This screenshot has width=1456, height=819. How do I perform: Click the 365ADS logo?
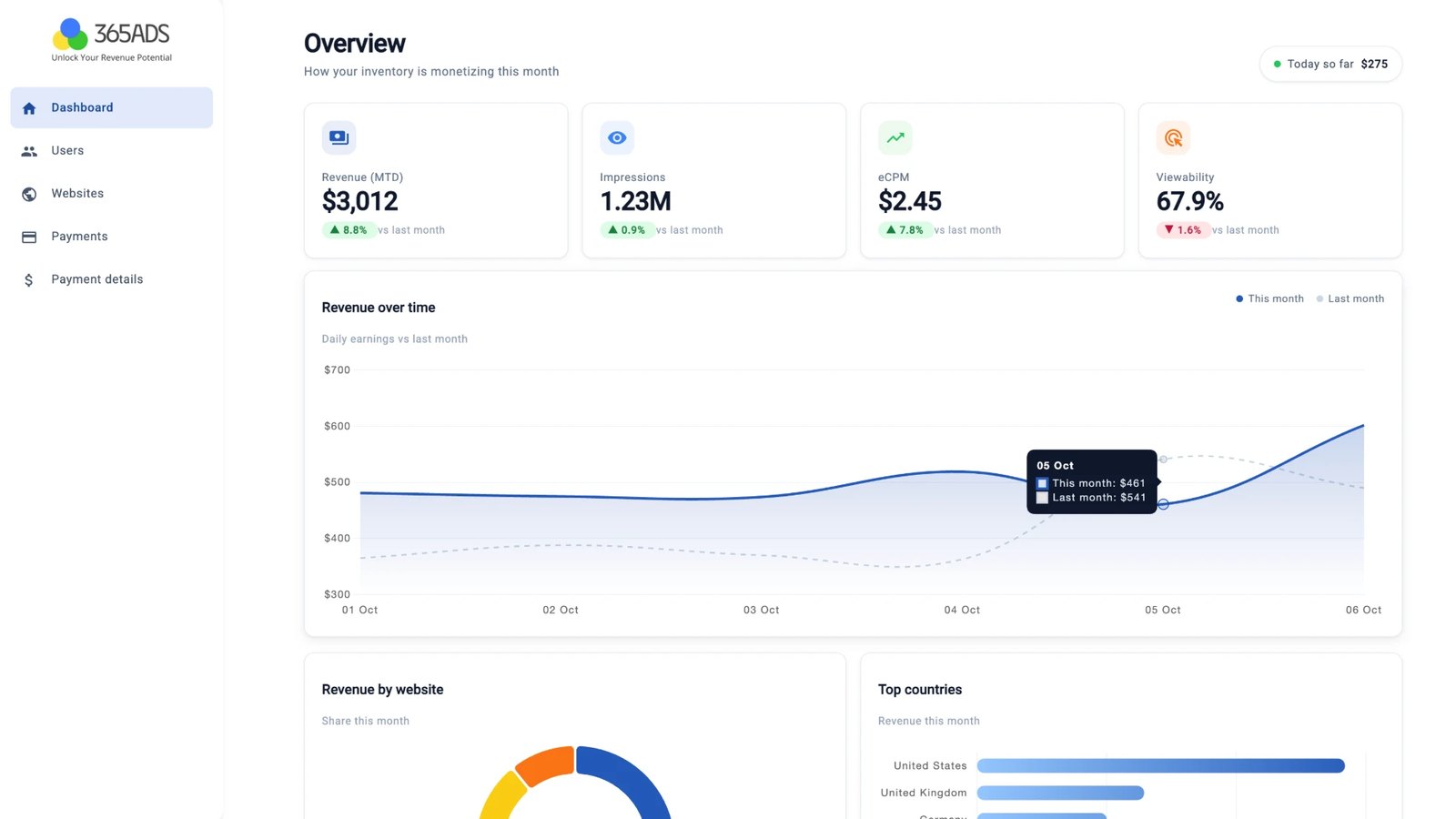(x=111, y=40)
